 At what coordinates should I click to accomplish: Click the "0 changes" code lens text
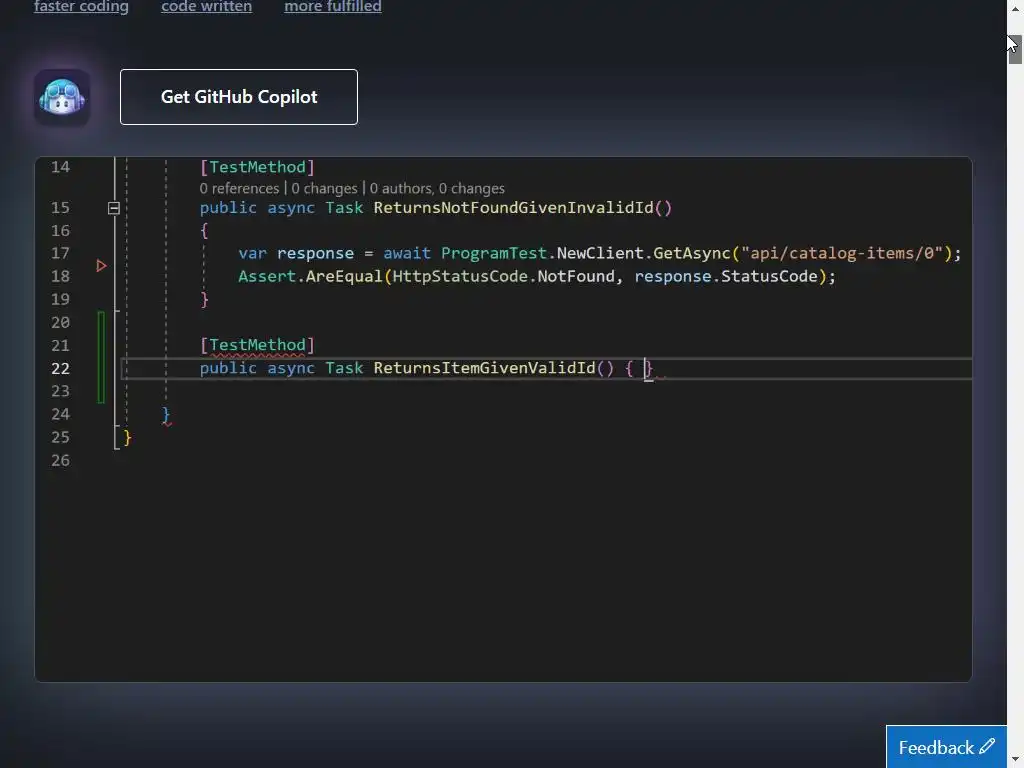point(324,189)
